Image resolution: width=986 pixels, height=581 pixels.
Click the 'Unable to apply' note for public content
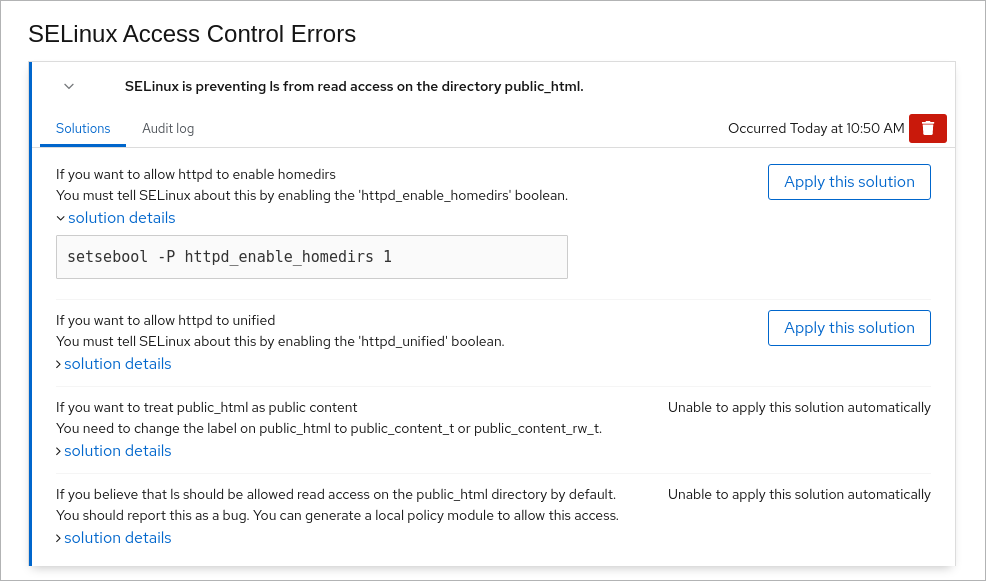coord(799,408)
